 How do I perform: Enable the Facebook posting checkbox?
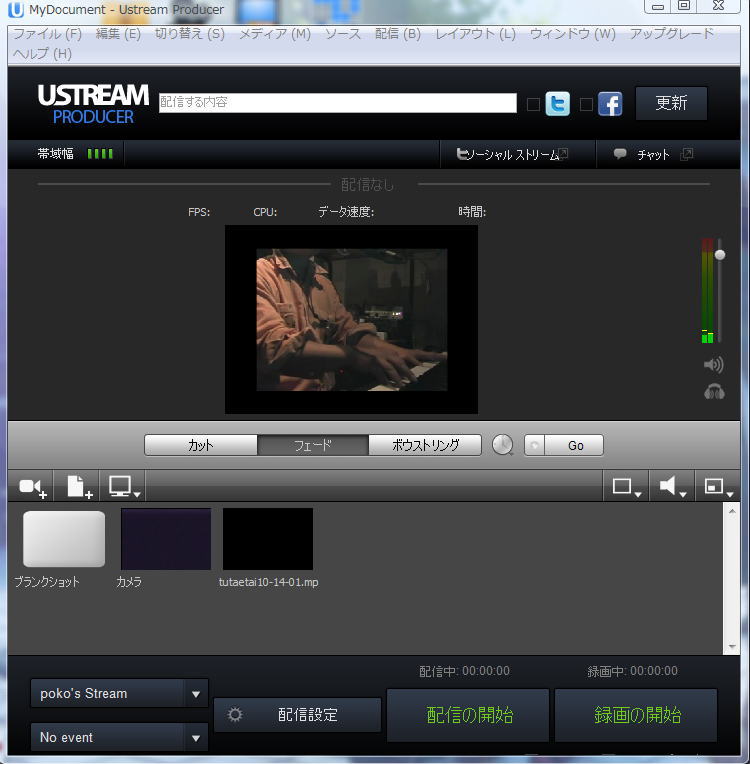pos(586,104)
